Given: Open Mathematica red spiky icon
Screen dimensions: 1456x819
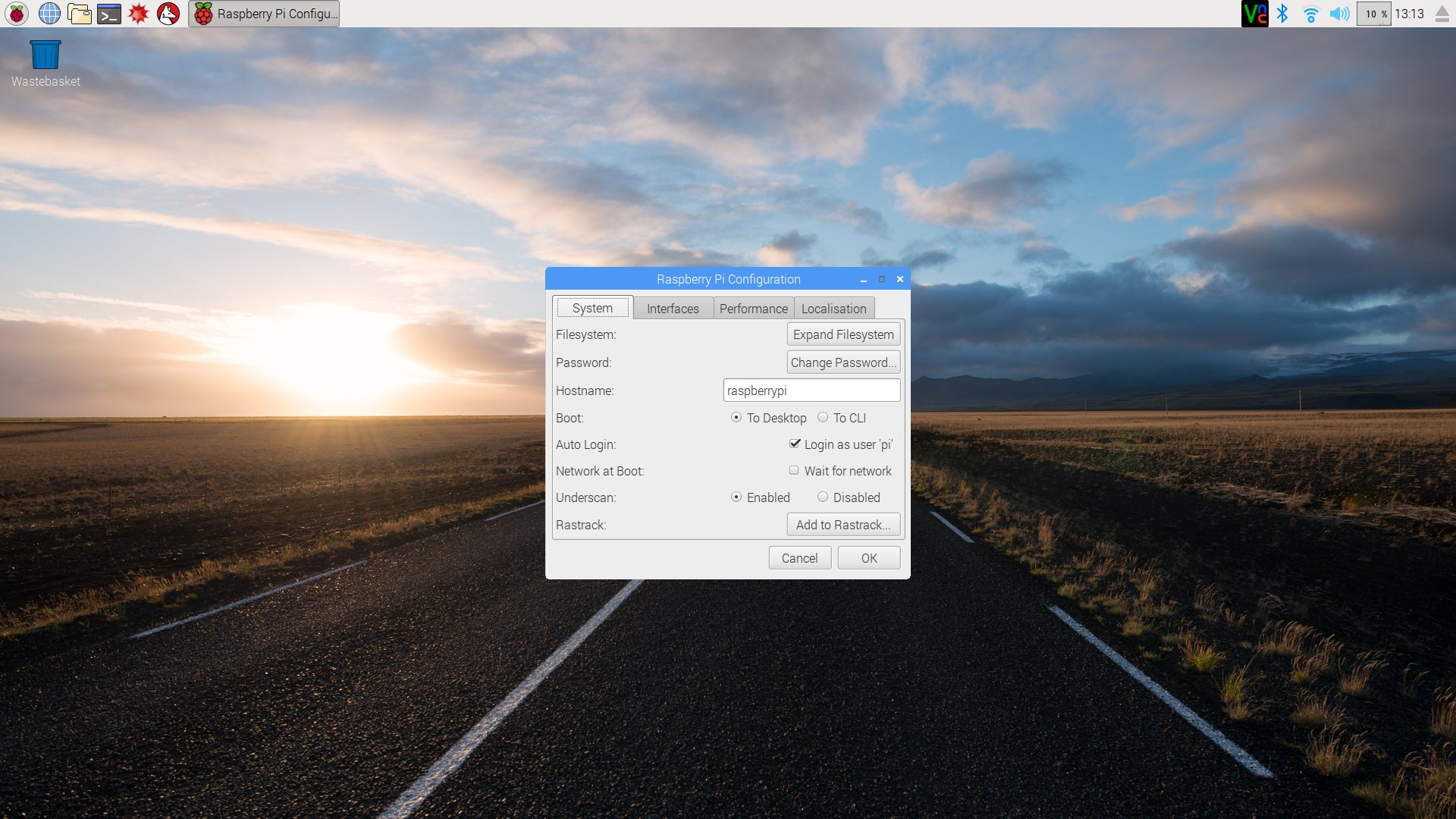Looking at the screenshot, I should coord(139,14).
